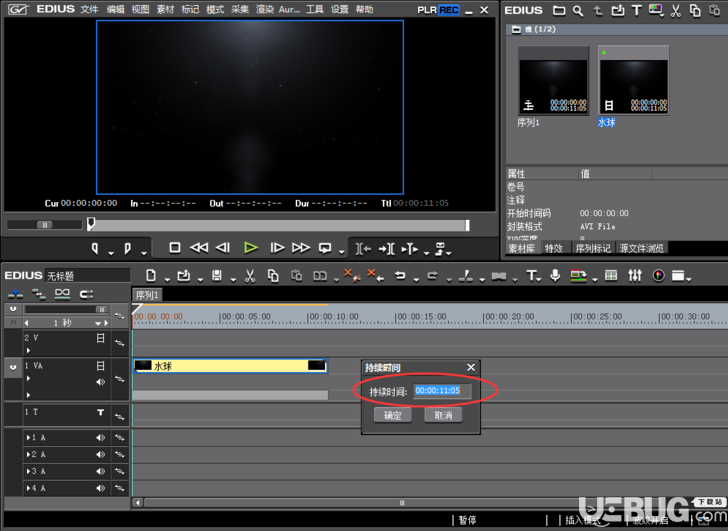Image resolution: width=728 pixels, height=531 pixels.
Task: Start playback with the green Play button
Action: click(x=251, y=248)
